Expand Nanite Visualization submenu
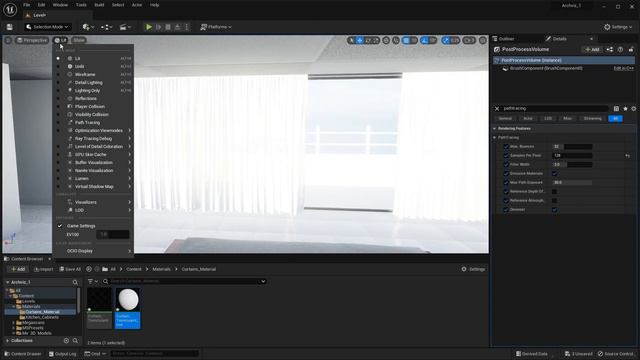This screenshot has width=640, height=360. (93, 171)
